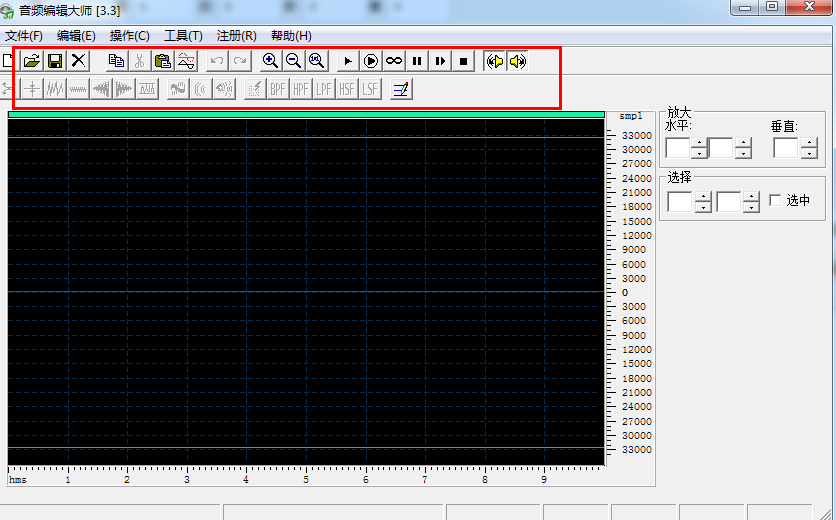Play selection with circled play button
The width and height of the screenshot is (836, 520).
coord(371,61)
